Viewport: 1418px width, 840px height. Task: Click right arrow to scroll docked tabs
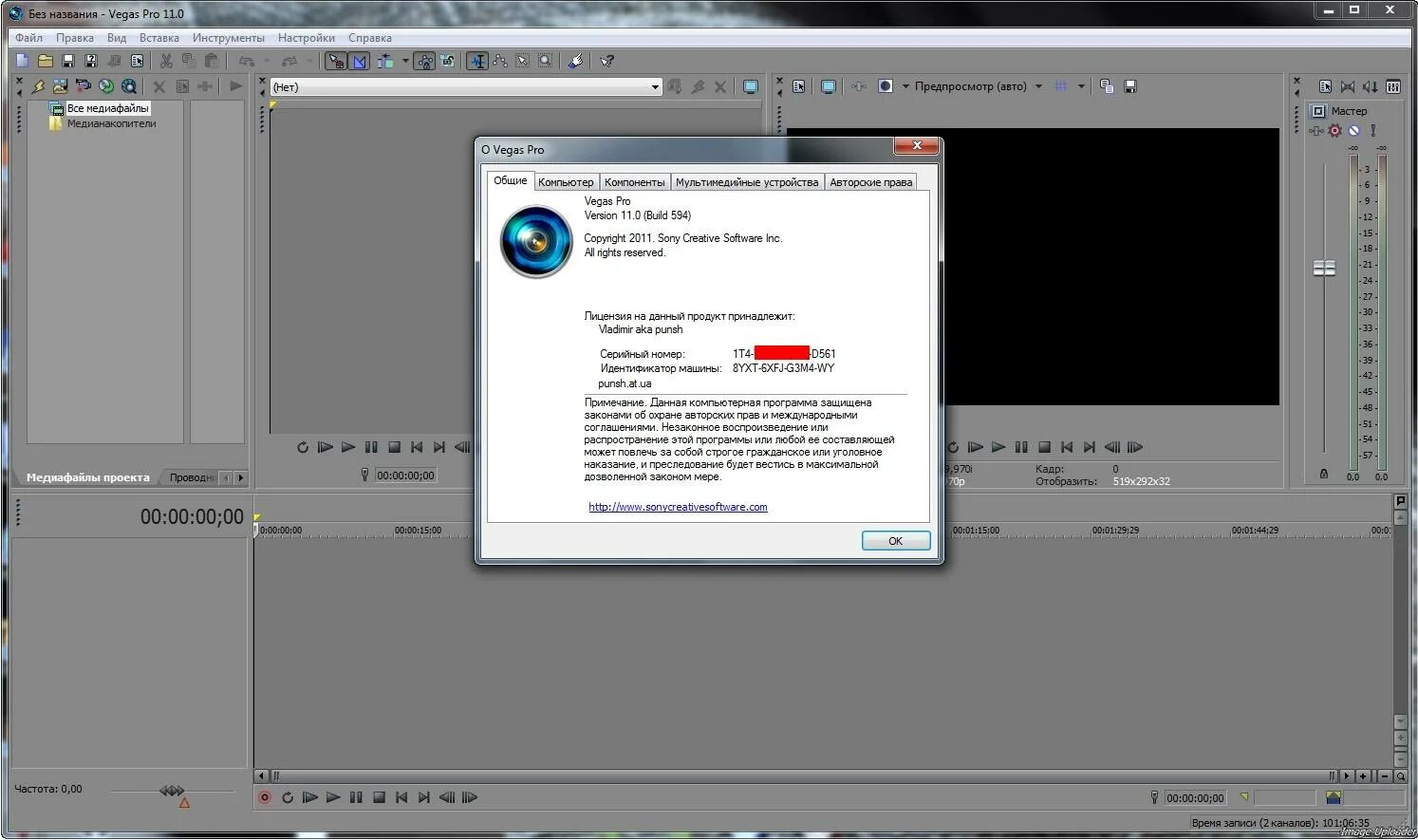tap(240, 477)
